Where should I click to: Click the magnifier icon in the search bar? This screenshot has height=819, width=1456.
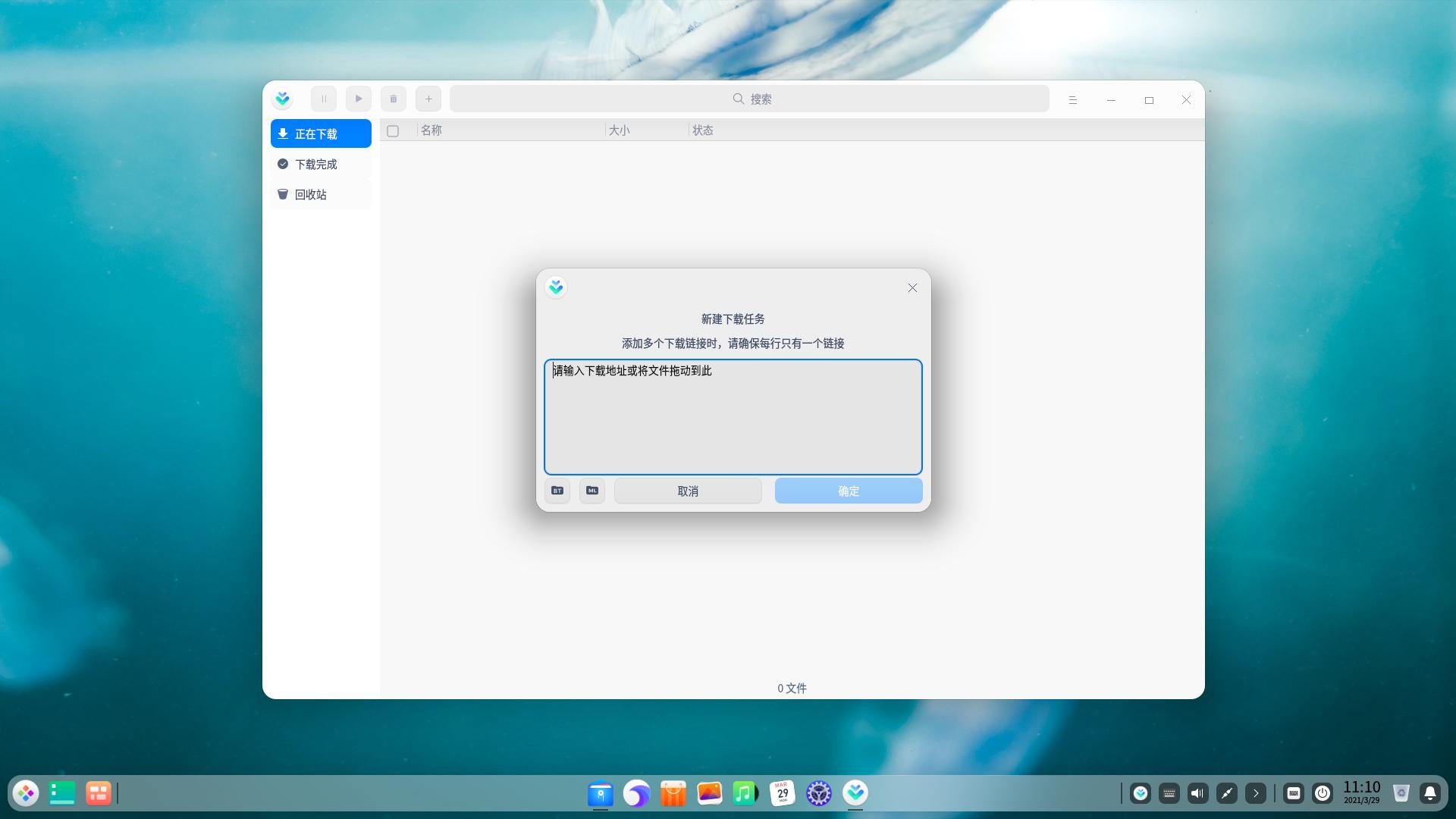pos(738,99)
